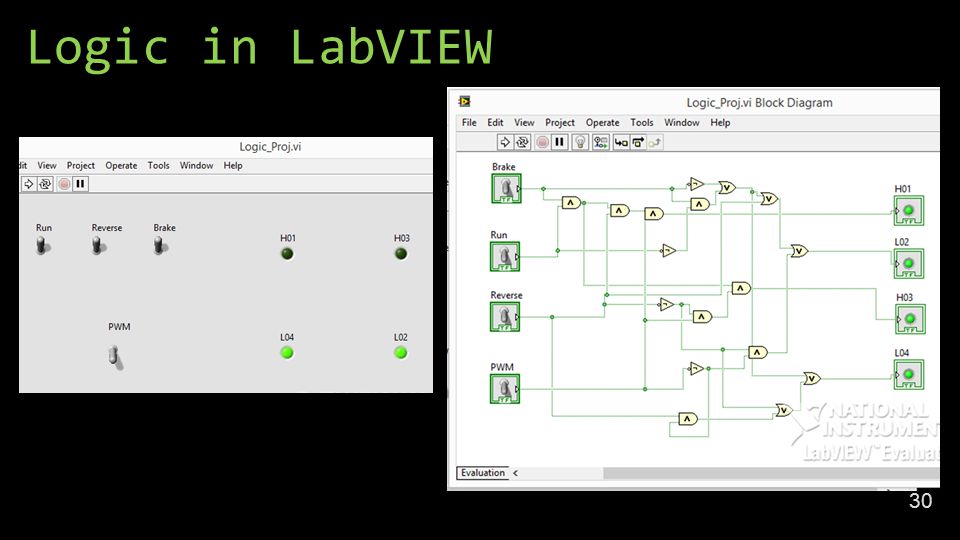
Task: Click Retain Wire Values toolbar icon
Action: [x=601, y=142]
